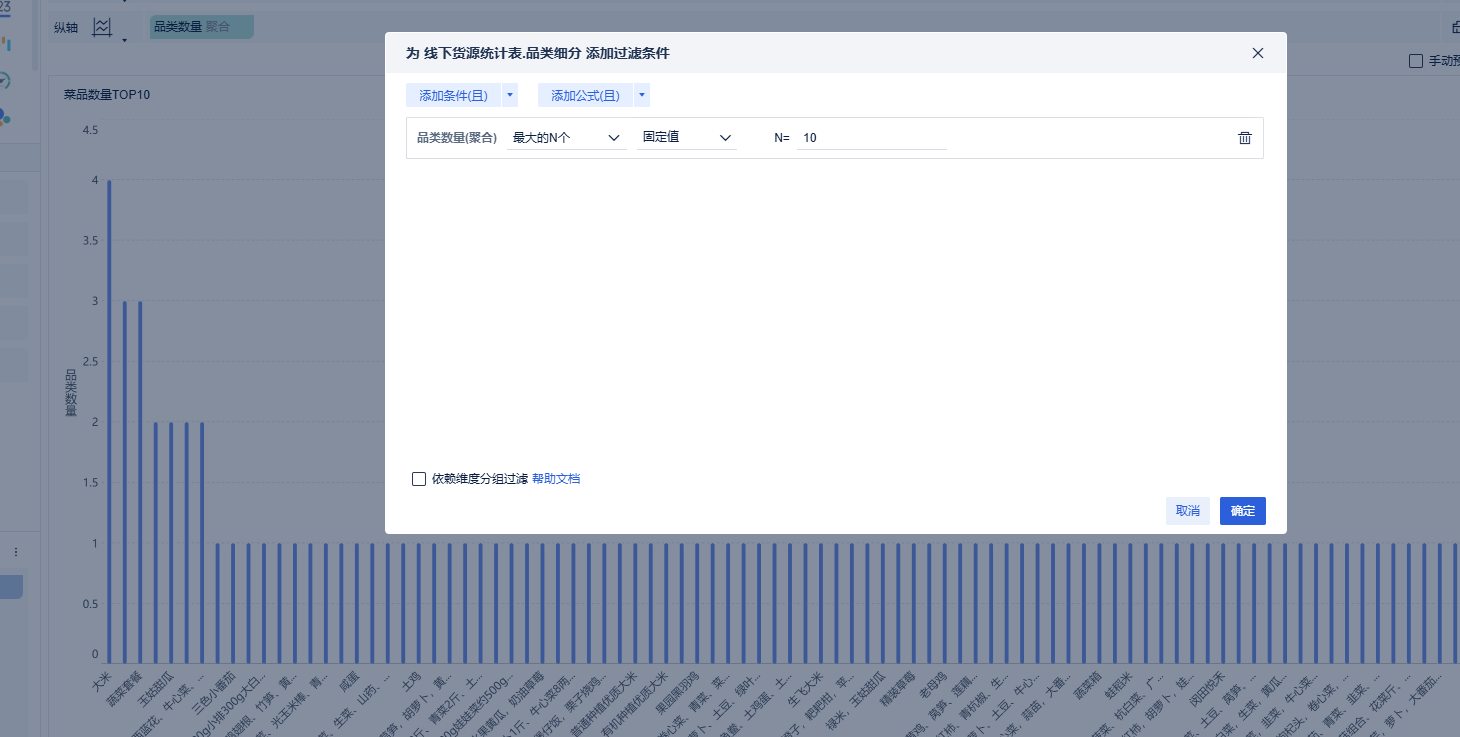This screenshot has height=737, width=1460.
Task: Expand the 添加公式(且) dropdown arrow
Action: [642, 95]
